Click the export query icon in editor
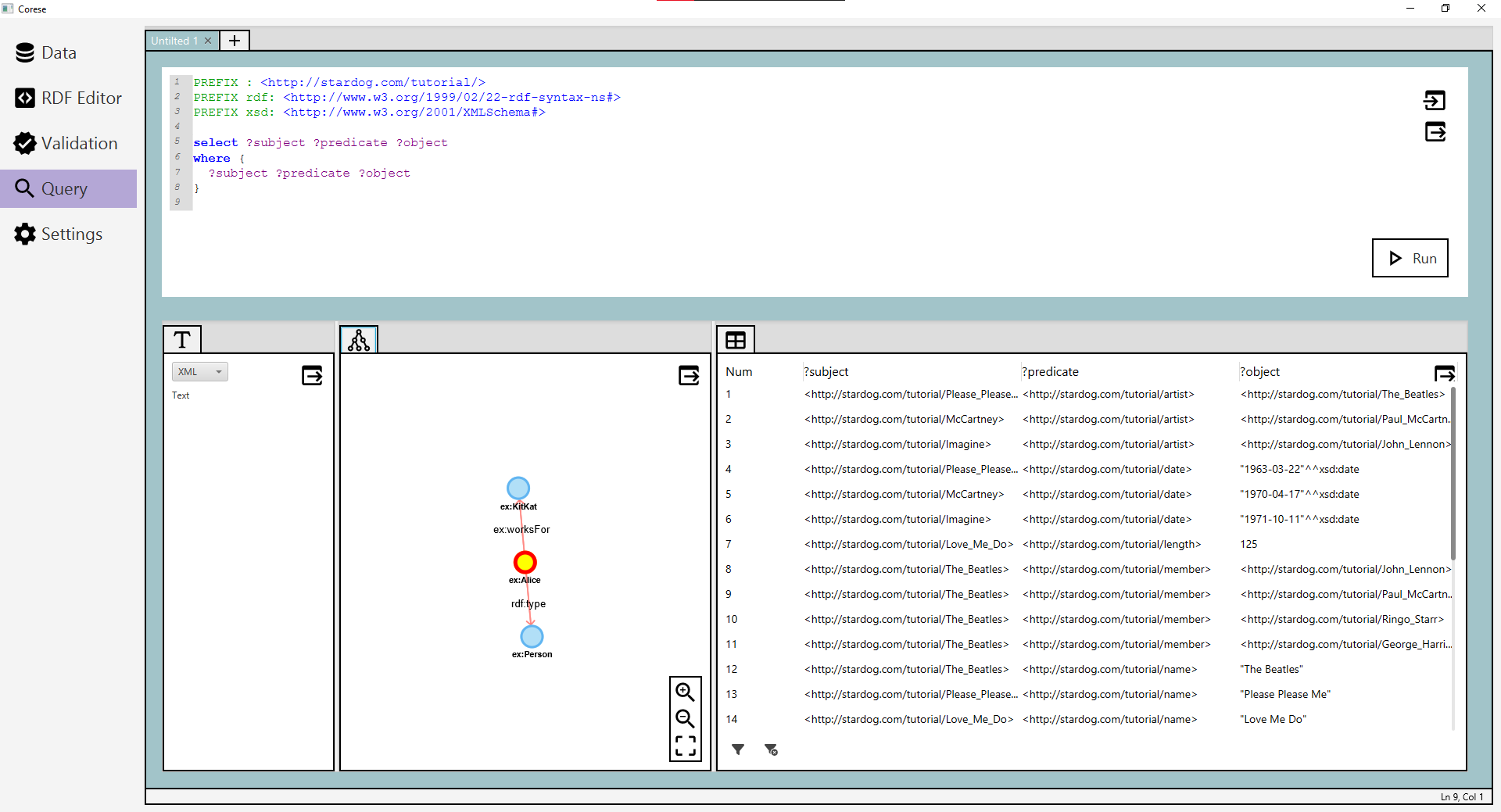The image size is (1501, 812). (1435, 132)
